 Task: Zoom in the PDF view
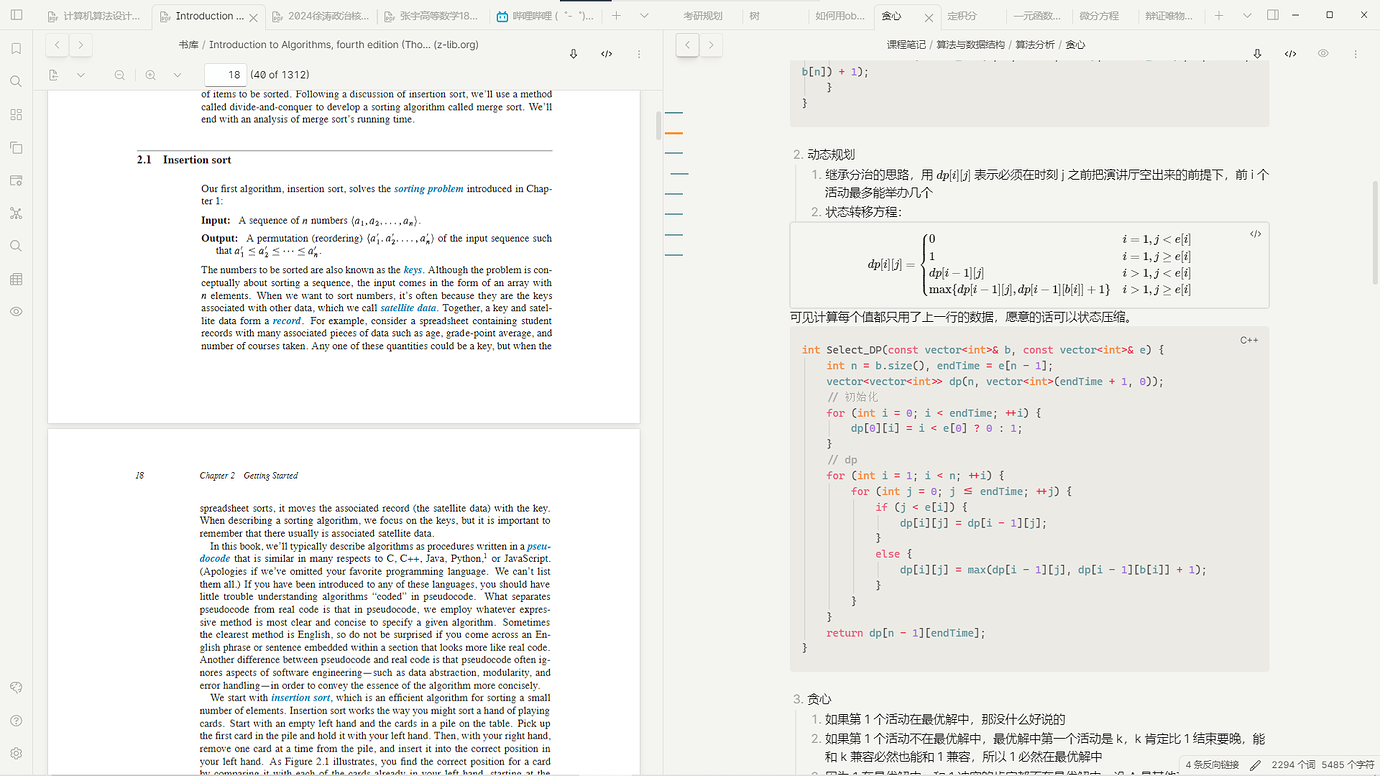pos(150,75)
